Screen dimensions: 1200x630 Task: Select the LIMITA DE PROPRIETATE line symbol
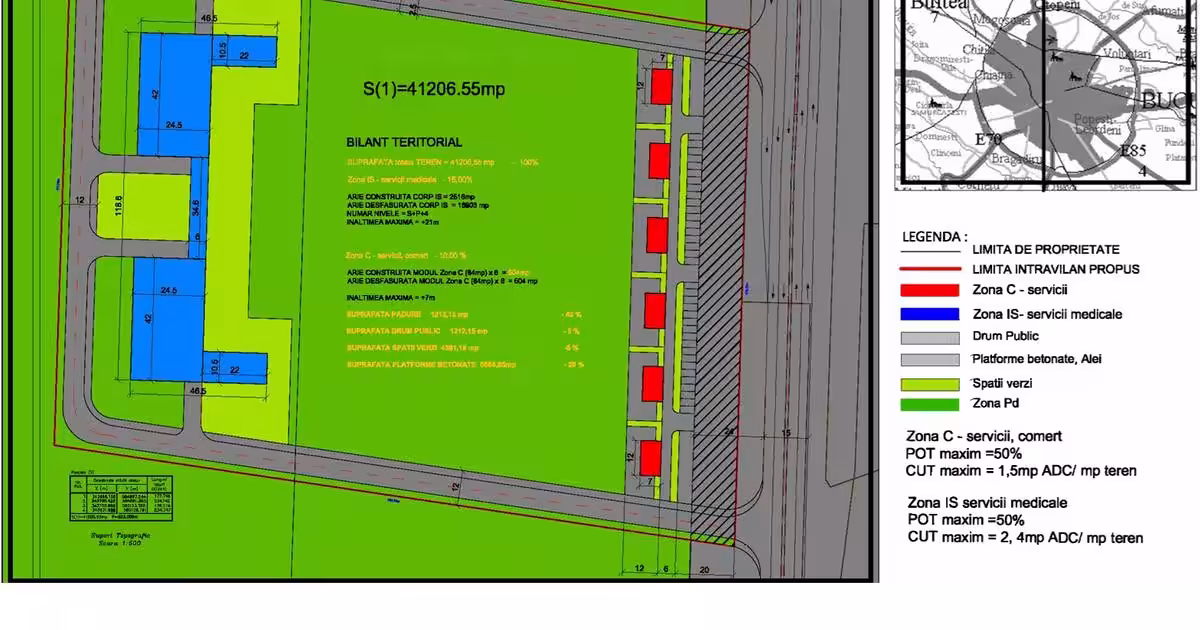[930, 249]
